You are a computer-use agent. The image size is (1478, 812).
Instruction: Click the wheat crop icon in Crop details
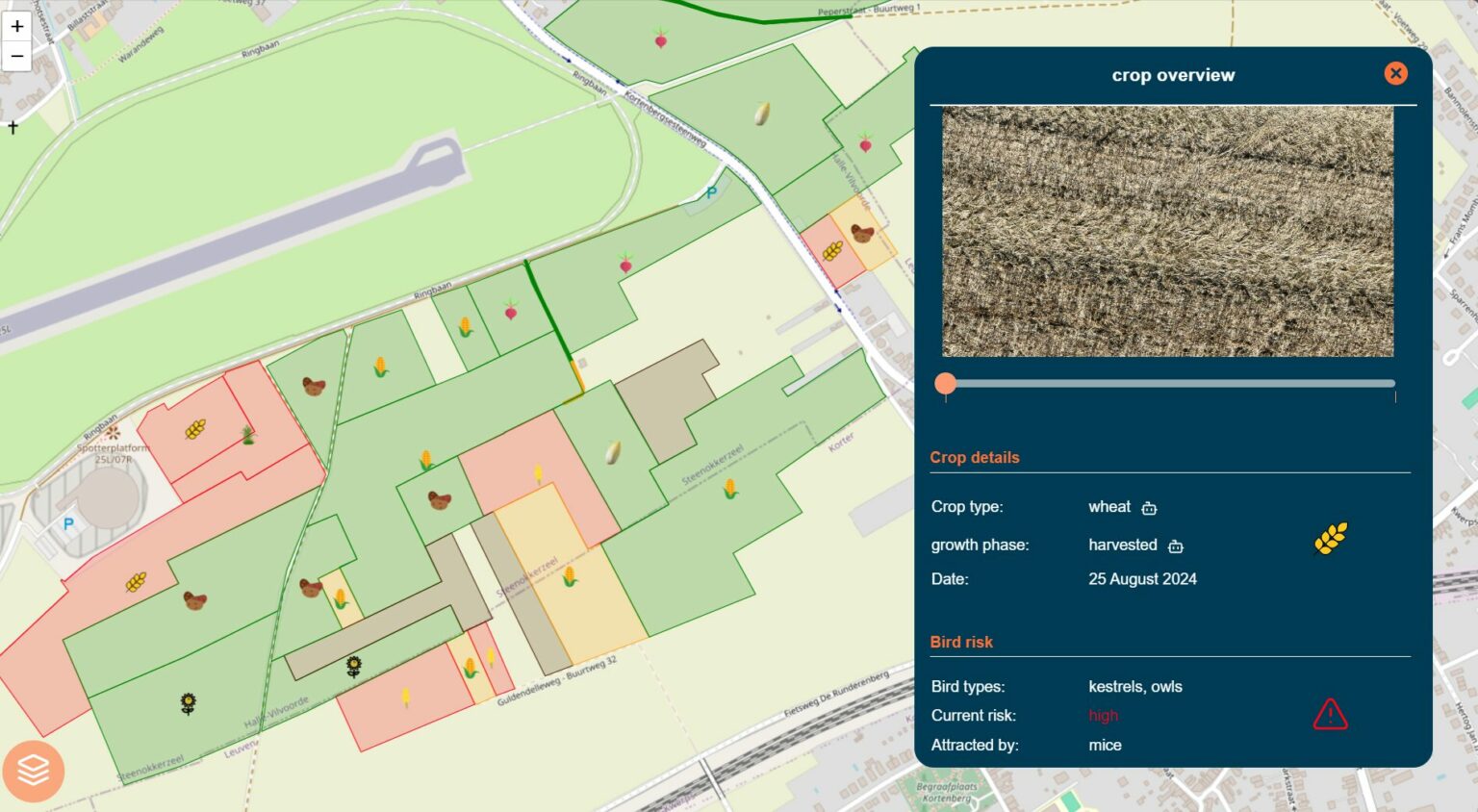point(1331,539)
